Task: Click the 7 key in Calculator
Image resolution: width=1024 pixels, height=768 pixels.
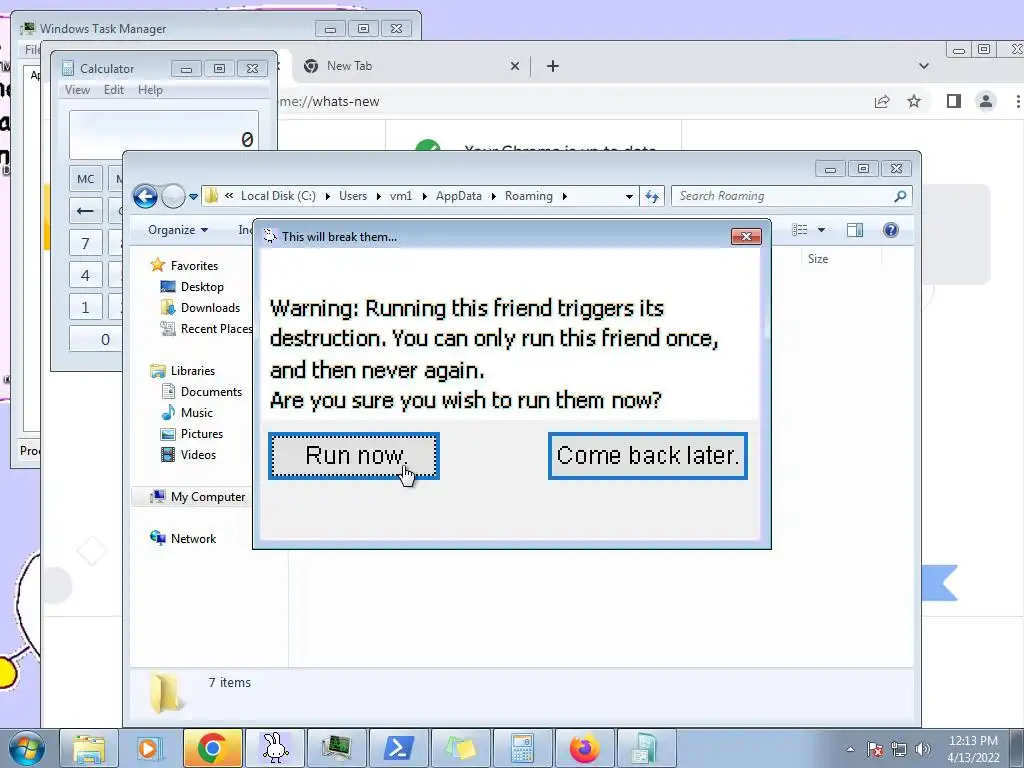Action: click(86, 244)
